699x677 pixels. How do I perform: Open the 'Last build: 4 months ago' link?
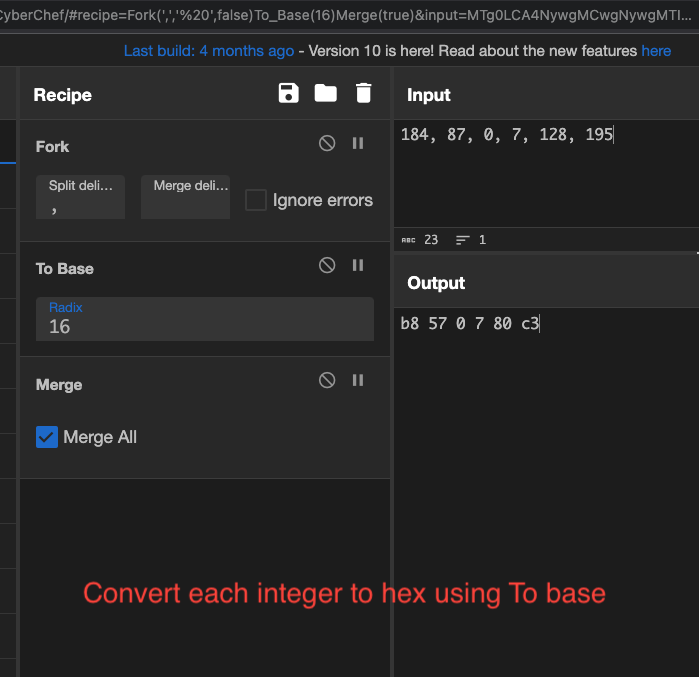209,51
